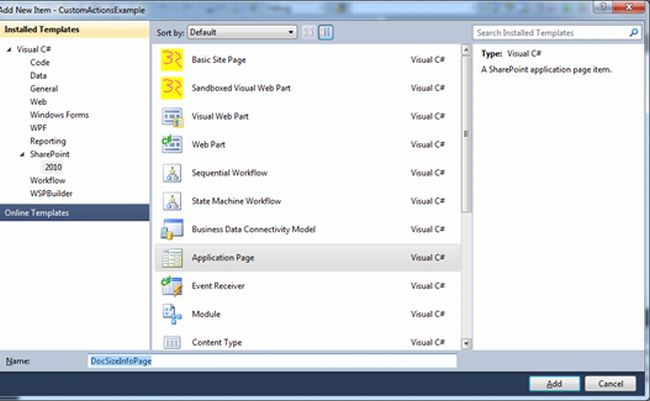Close the Add New Item dialog
This screenshot has width=650, height=401.
click(x=628, y=6)
